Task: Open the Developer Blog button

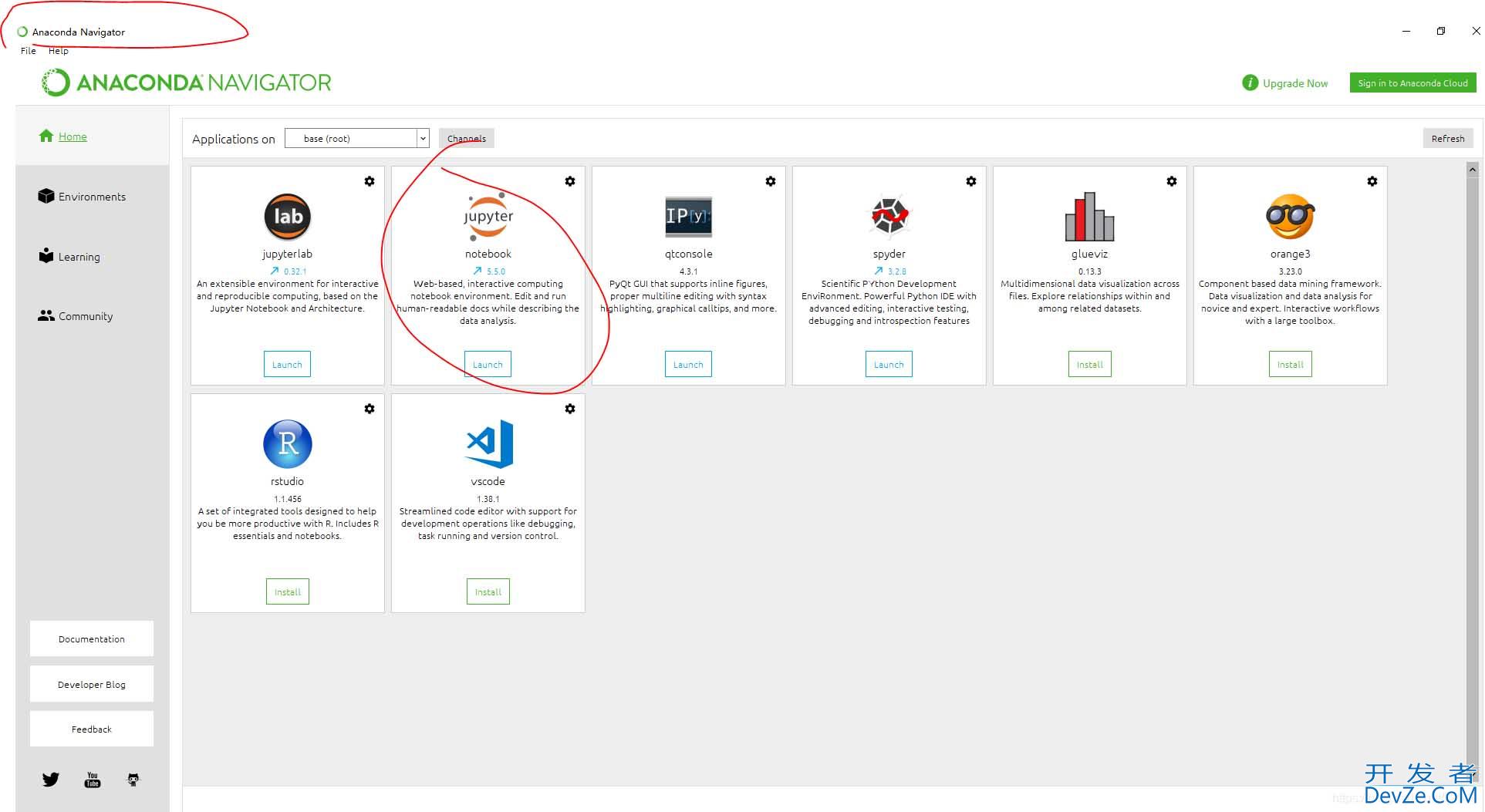Action: 92,684
